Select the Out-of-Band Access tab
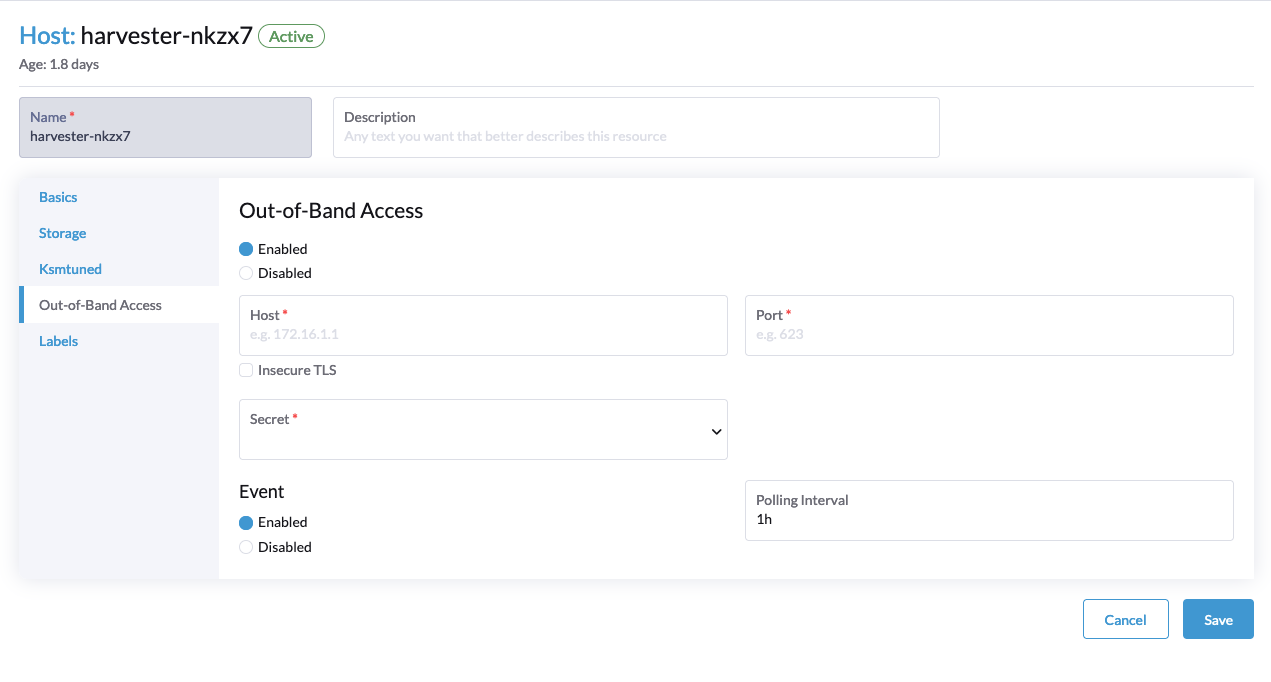Image resolution: width=1271 pixels, height=682 pixels. [101, 304]
